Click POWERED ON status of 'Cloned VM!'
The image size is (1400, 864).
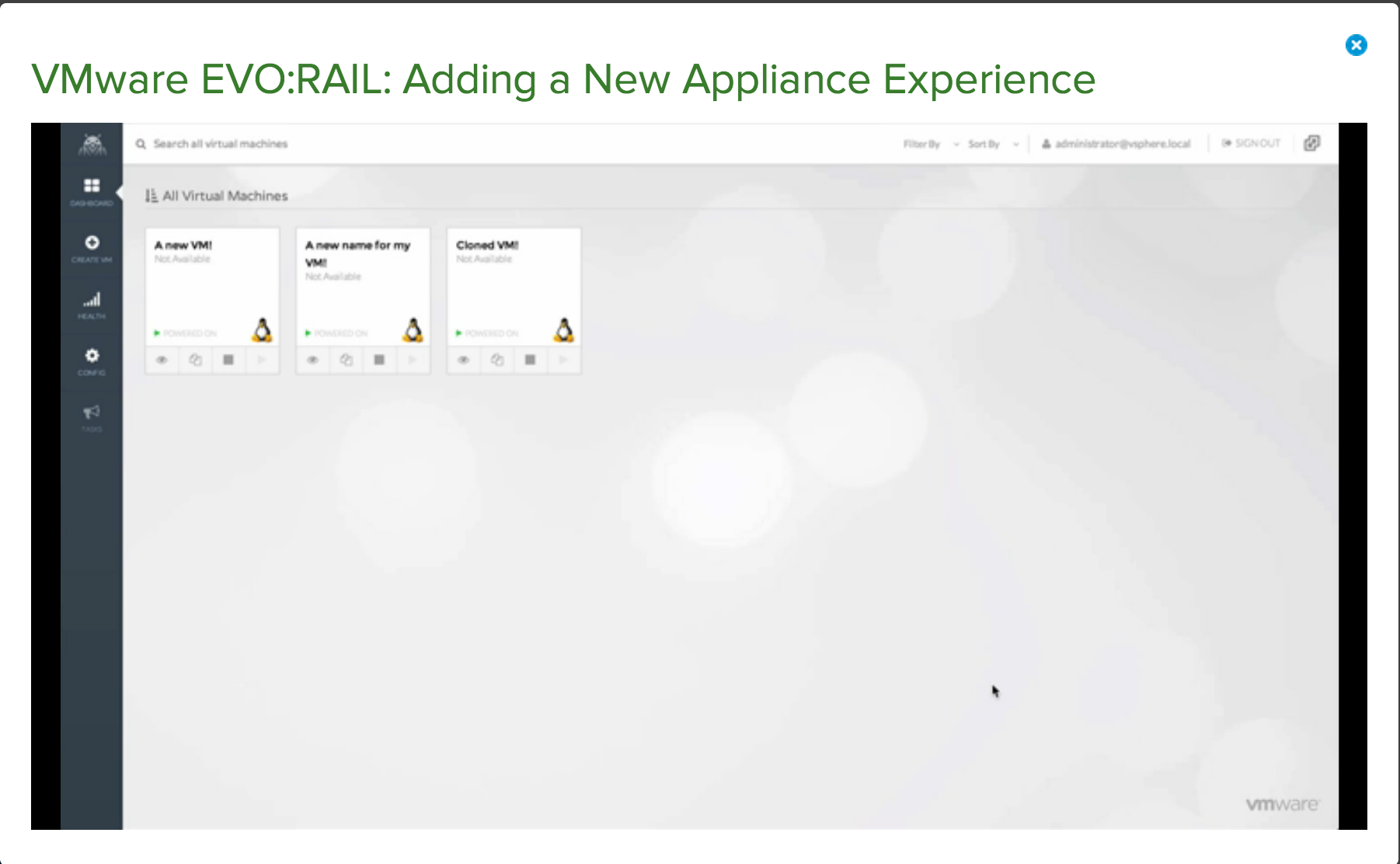(486, 333)
